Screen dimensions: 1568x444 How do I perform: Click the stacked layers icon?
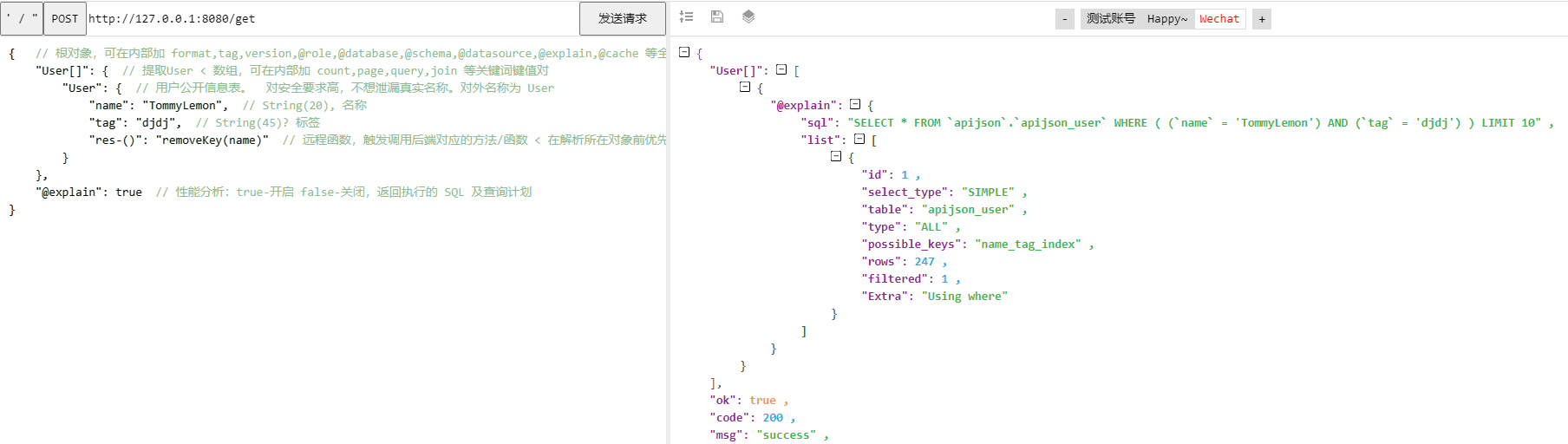pos(748,16)
